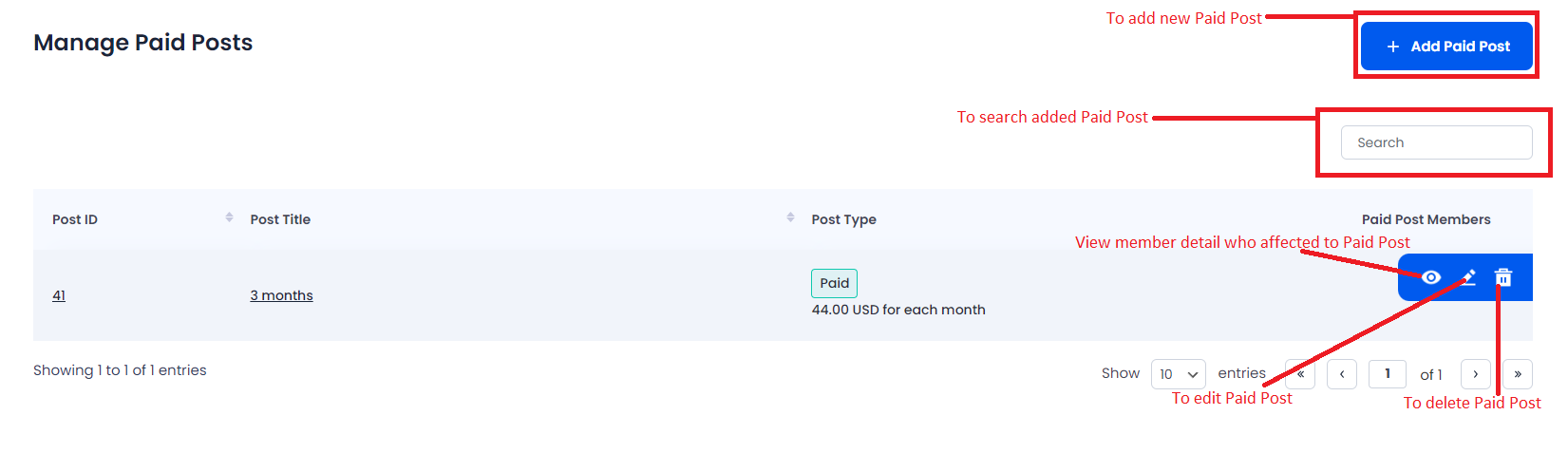Open the 3 months post title link
Viewport: 1568px width, 453px height.
click(x=281, y=295)
